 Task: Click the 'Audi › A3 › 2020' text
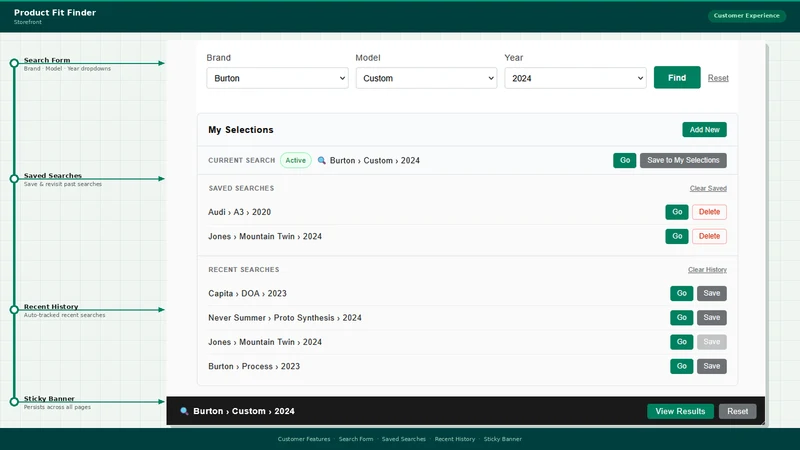[239, 212]
